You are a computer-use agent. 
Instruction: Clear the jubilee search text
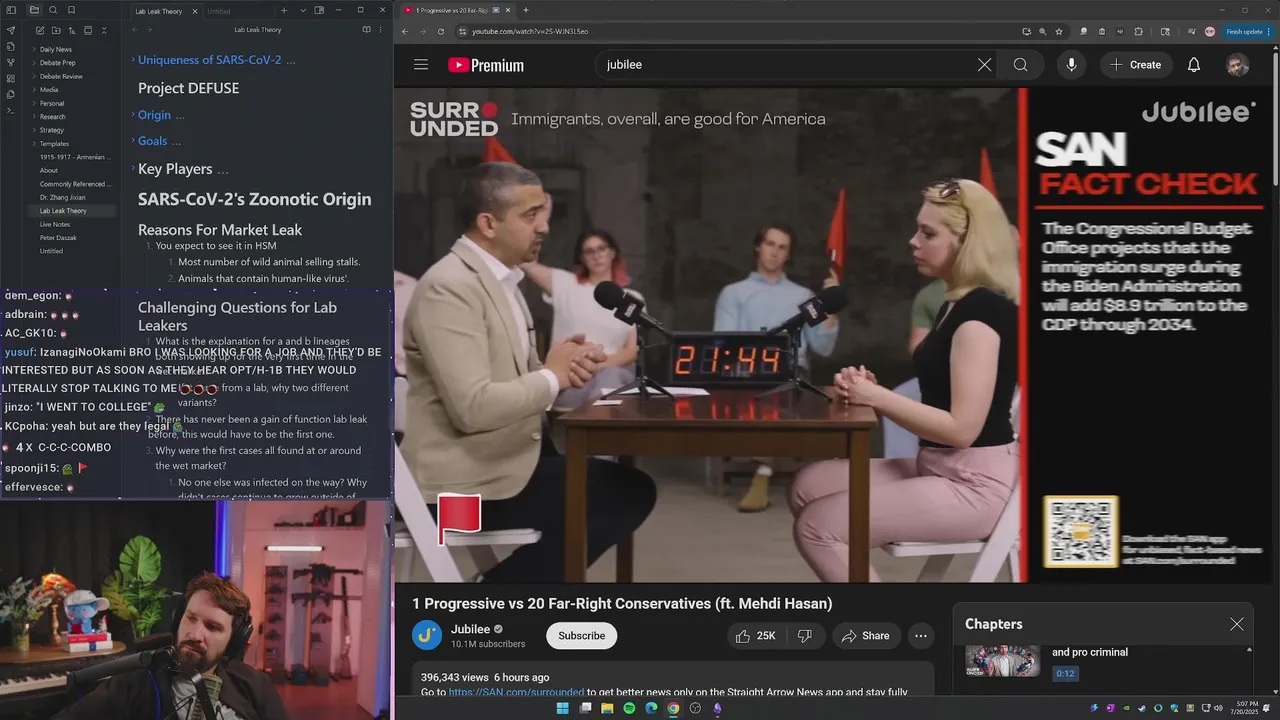pos(984,65)
